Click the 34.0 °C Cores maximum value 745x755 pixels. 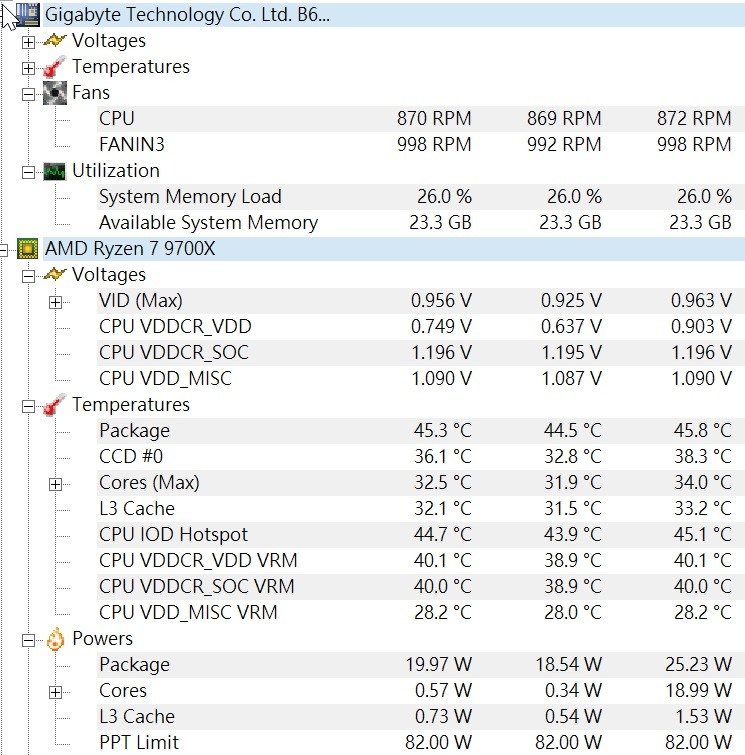click(703, 482)
